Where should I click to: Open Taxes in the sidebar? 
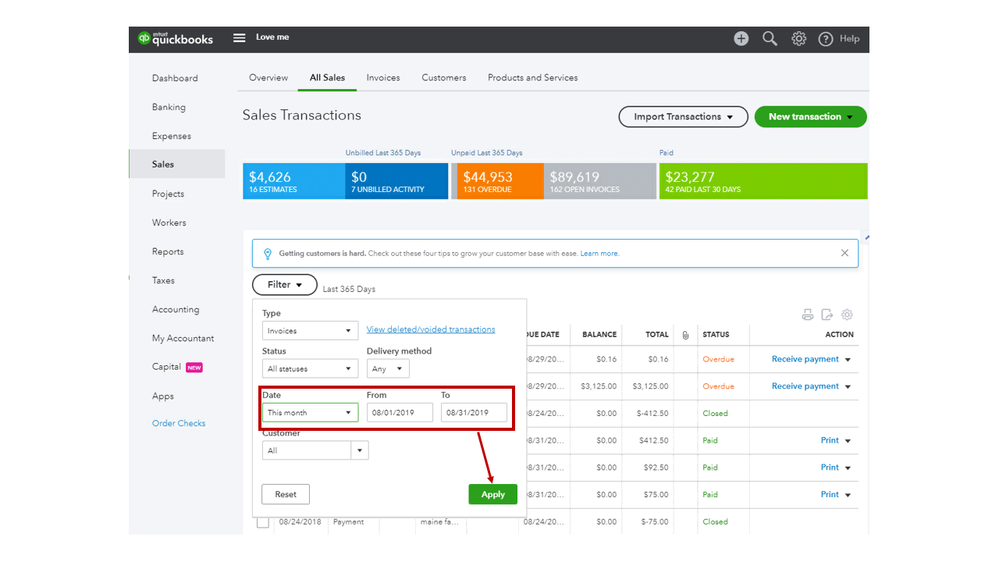163,280
